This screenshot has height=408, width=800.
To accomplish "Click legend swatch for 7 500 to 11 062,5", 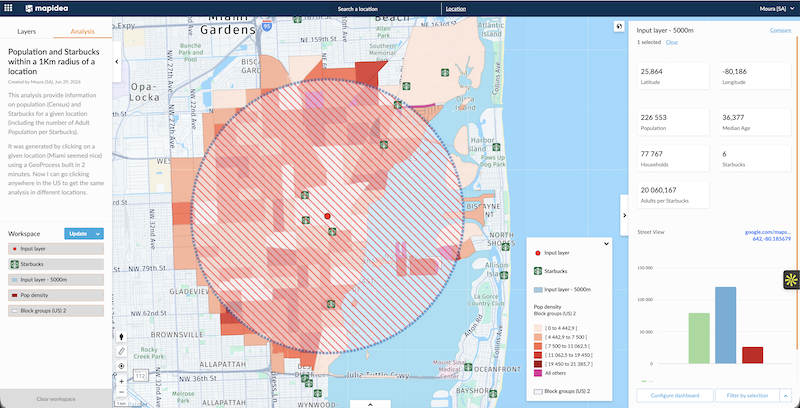I will (538, 346).
